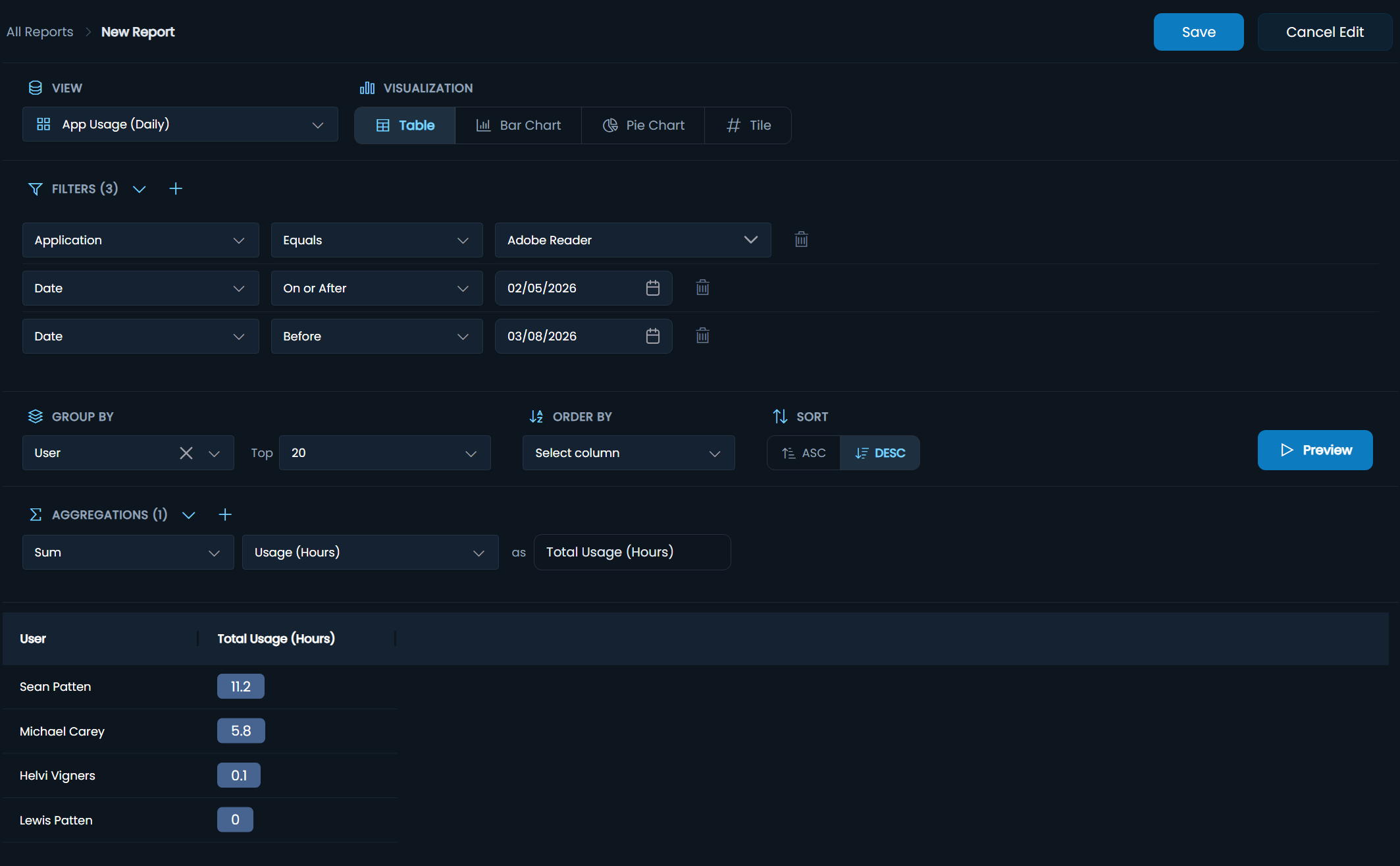The image size is (1400, 866).
Task: Click the Group By layers icon
Action: (36, 416)
